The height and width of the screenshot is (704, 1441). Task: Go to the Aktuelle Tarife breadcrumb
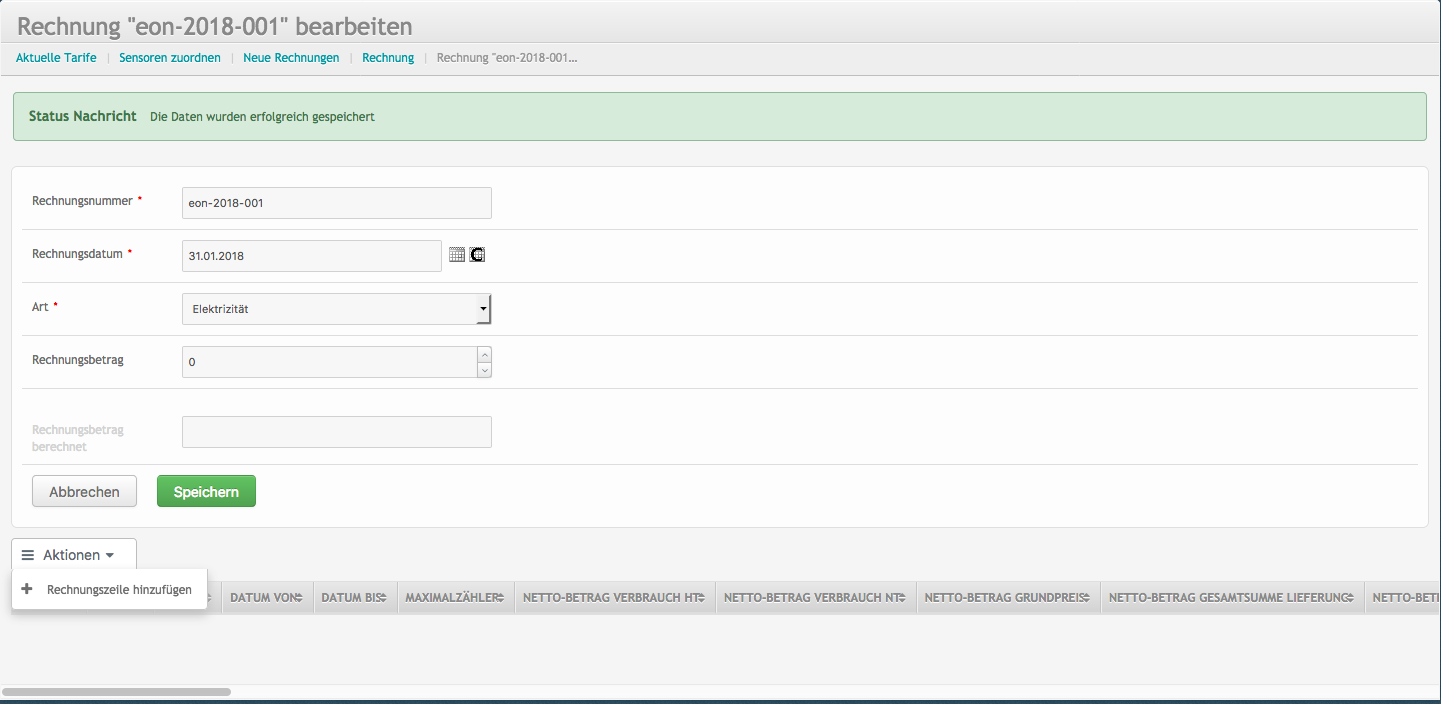(x=56, y=58)
